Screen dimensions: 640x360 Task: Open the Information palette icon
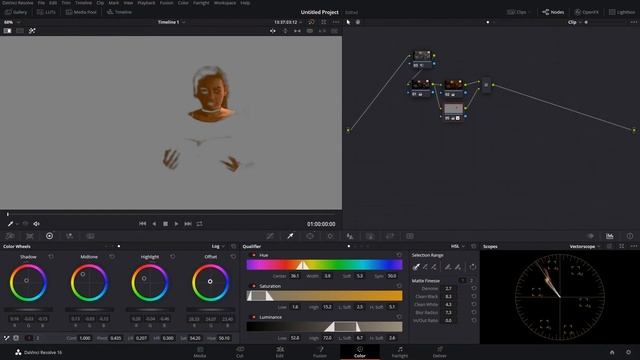click(x=630, y=236)
